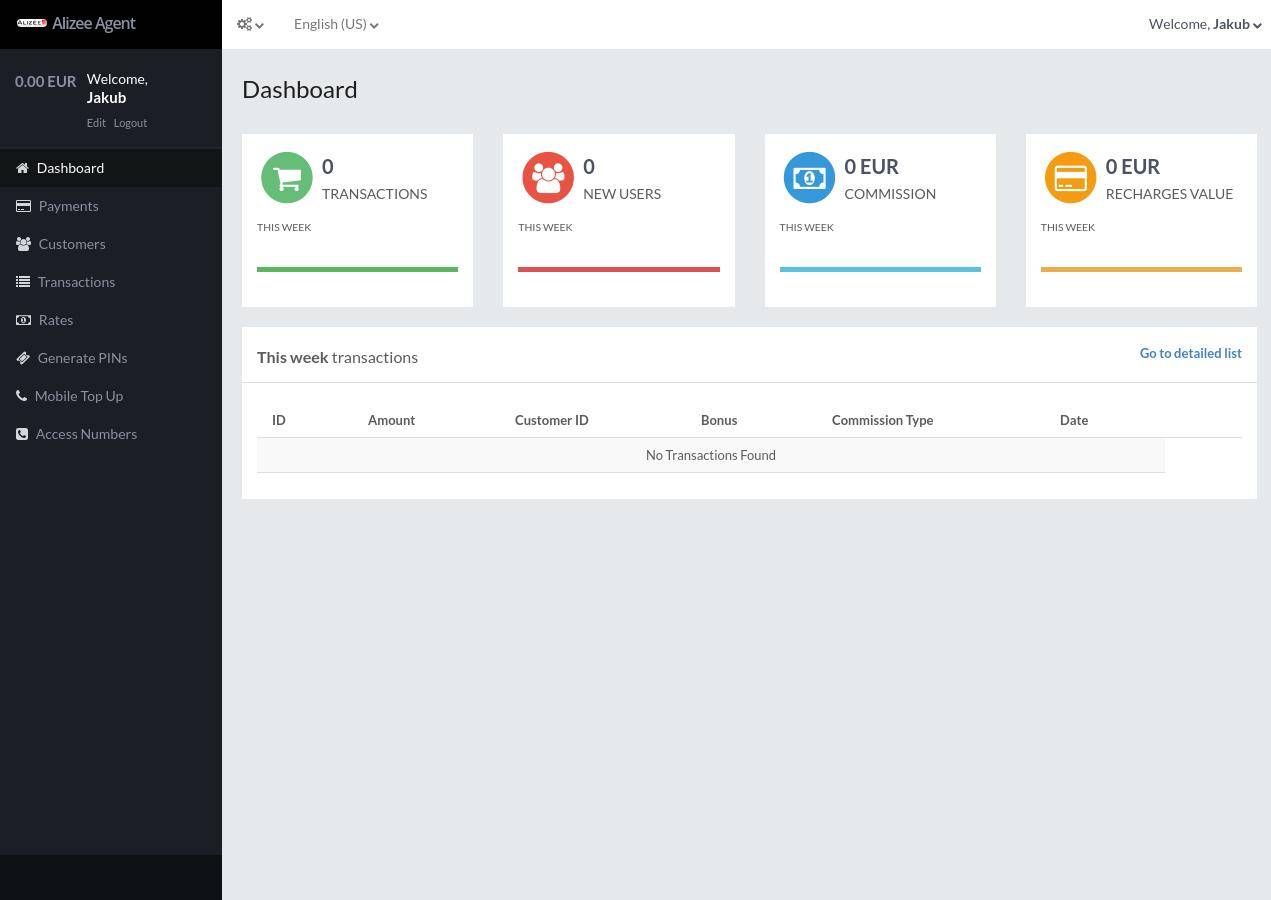Click the Dashboard home icon
This screenshot has width=1271, height=900.
coord(22,168)
